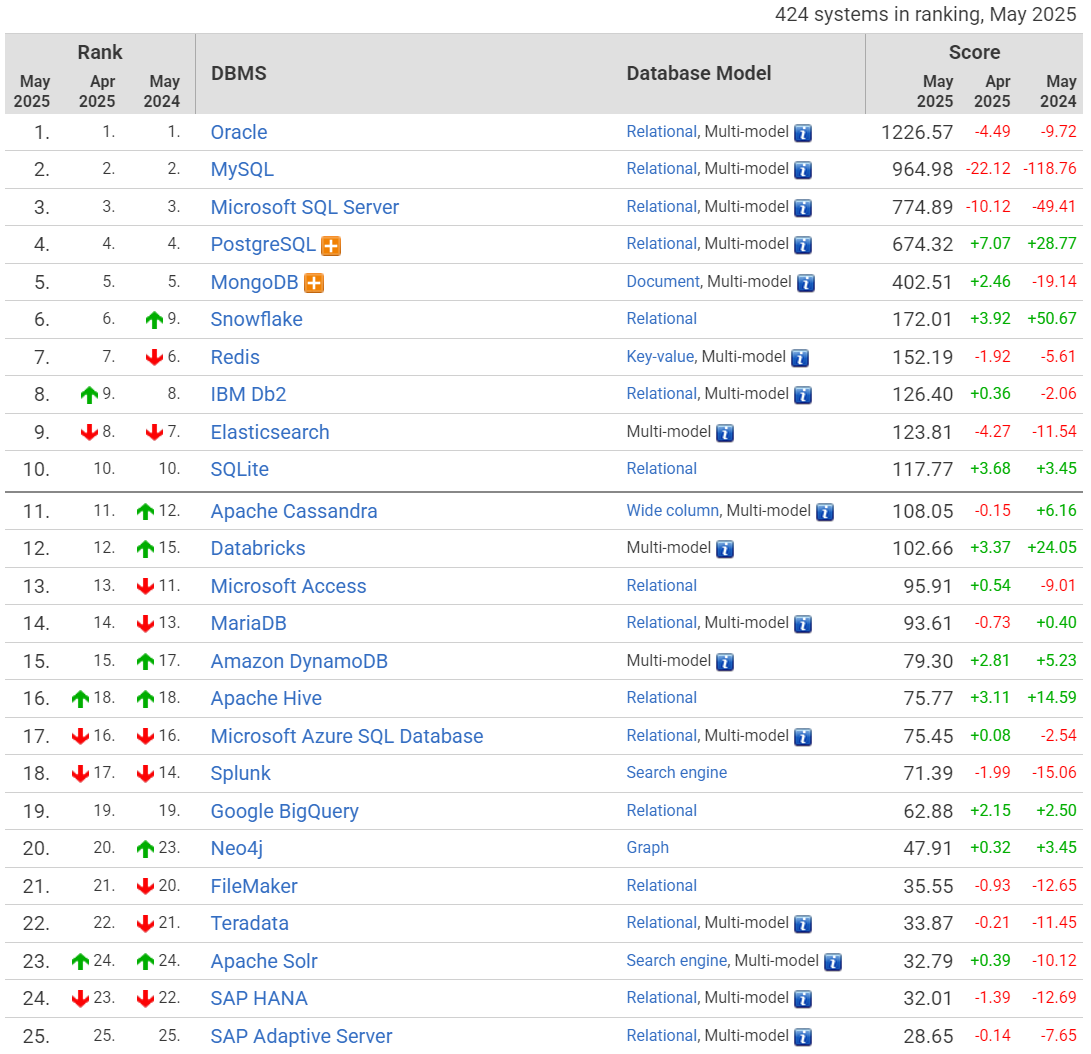Click Teradata multi-model info icon
Image resolution: width=1091 pixels, height=1054 pixels.
[x=803, y=925]
